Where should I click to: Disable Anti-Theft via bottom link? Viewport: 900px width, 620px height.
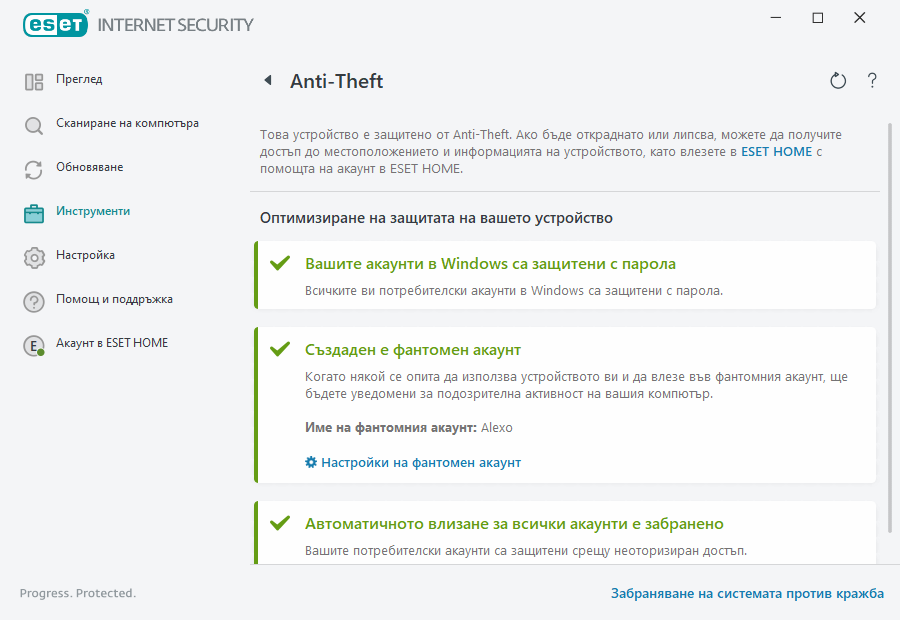pyautogui.click(x=747, y=592)
